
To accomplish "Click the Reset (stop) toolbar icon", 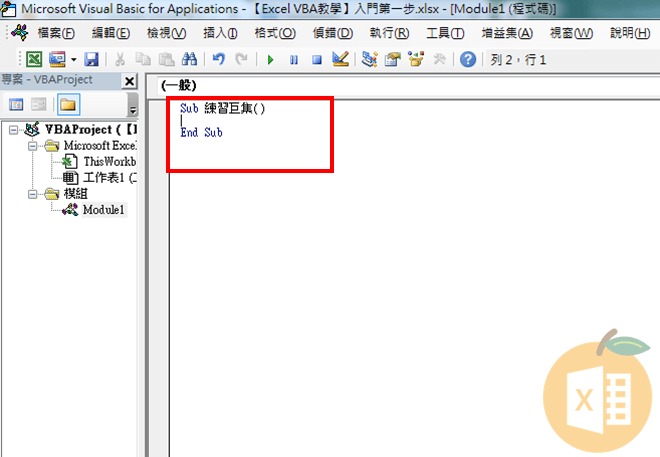I will pos(316,60).
